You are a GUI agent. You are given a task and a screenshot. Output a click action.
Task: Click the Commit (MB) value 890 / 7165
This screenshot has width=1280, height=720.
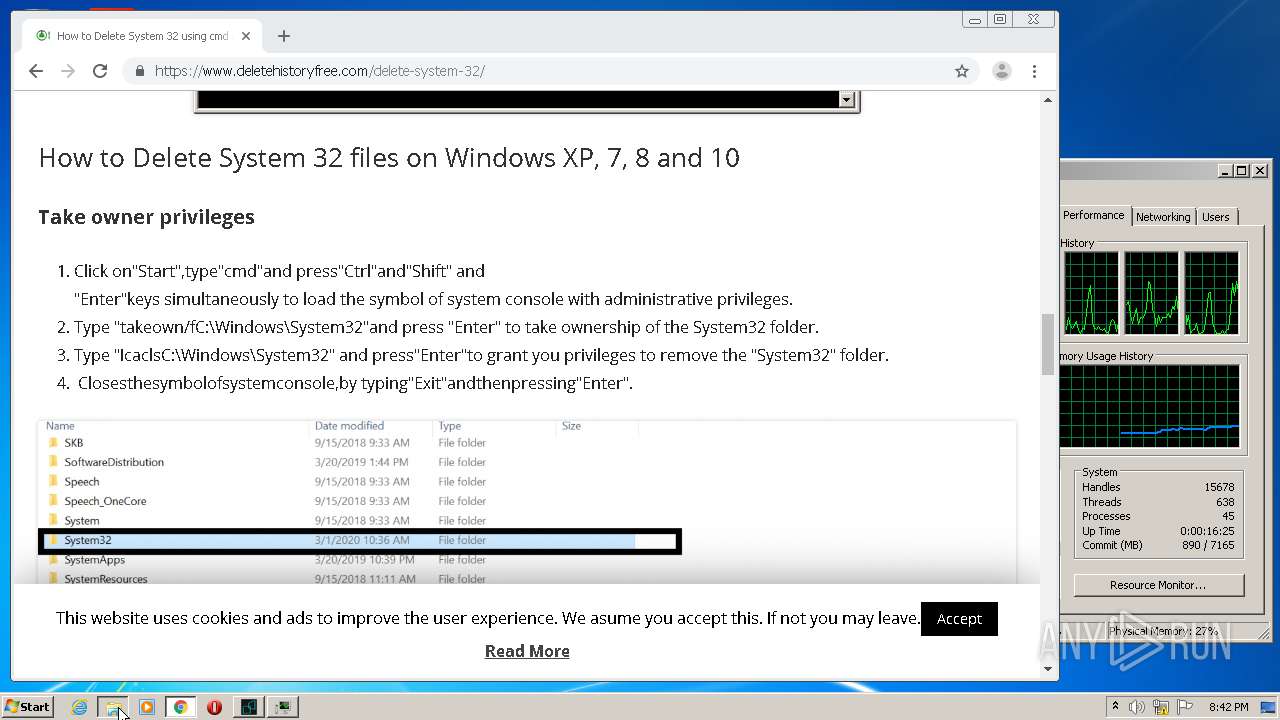coord(1208,545)
